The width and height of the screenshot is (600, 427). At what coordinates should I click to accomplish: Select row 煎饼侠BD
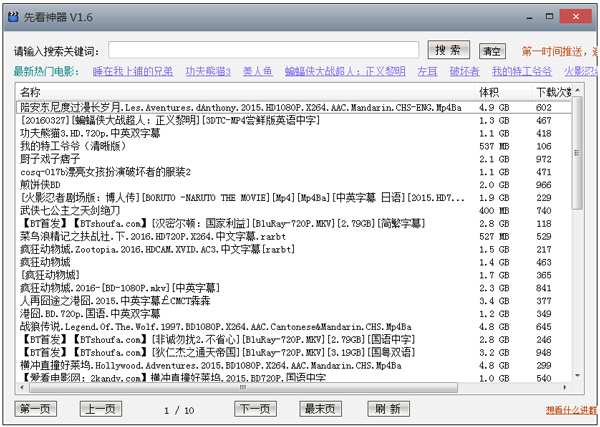pos(294,185)
